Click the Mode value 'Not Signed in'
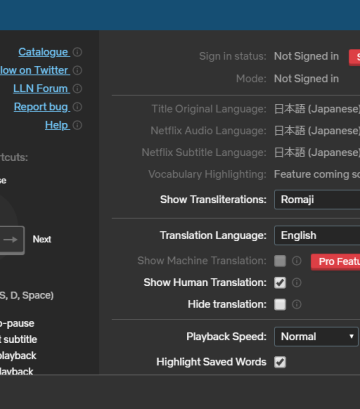 pyautogui.click(x=306, y=79)
